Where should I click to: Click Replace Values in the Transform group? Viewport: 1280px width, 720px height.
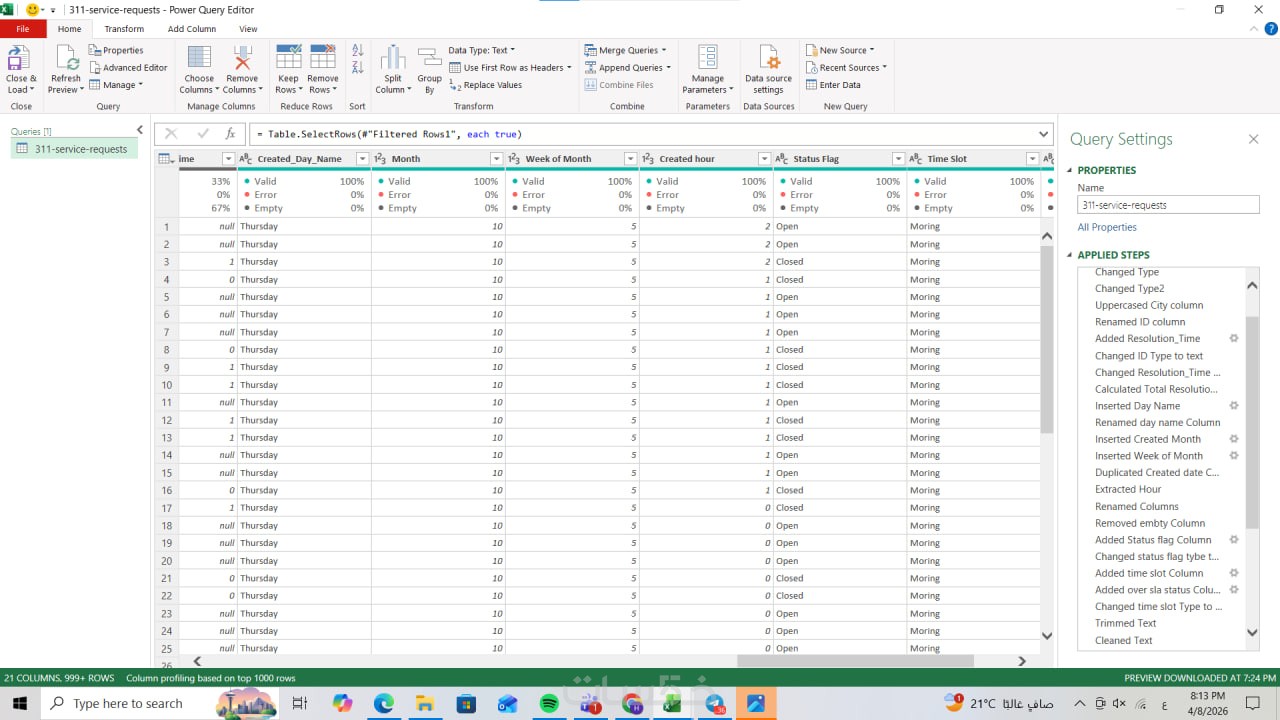point(485,85)
